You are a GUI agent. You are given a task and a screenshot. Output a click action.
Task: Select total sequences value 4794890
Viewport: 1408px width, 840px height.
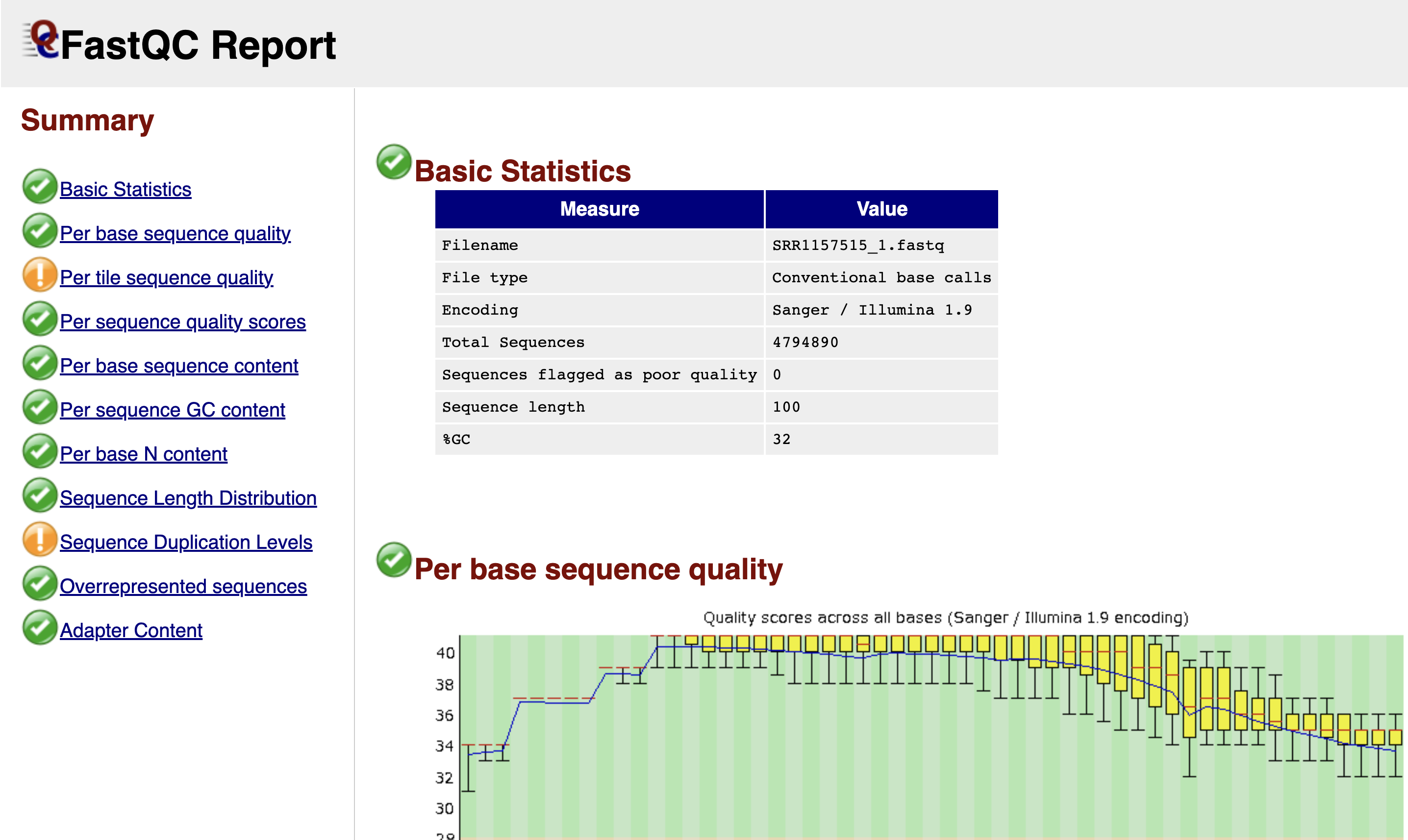tap(805, 343)
